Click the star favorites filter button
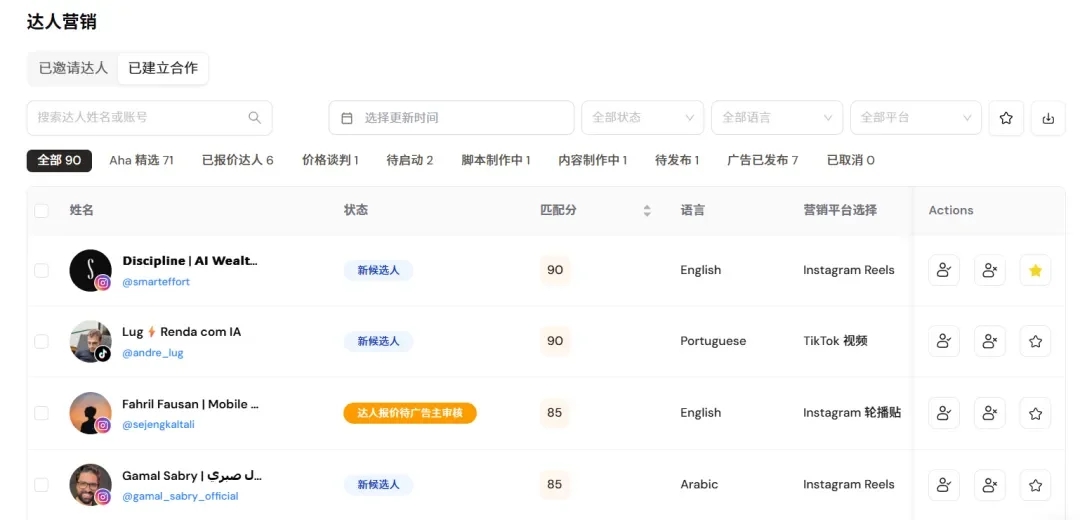Viewport: 1080px width, 520px height. click(1006, 118)
